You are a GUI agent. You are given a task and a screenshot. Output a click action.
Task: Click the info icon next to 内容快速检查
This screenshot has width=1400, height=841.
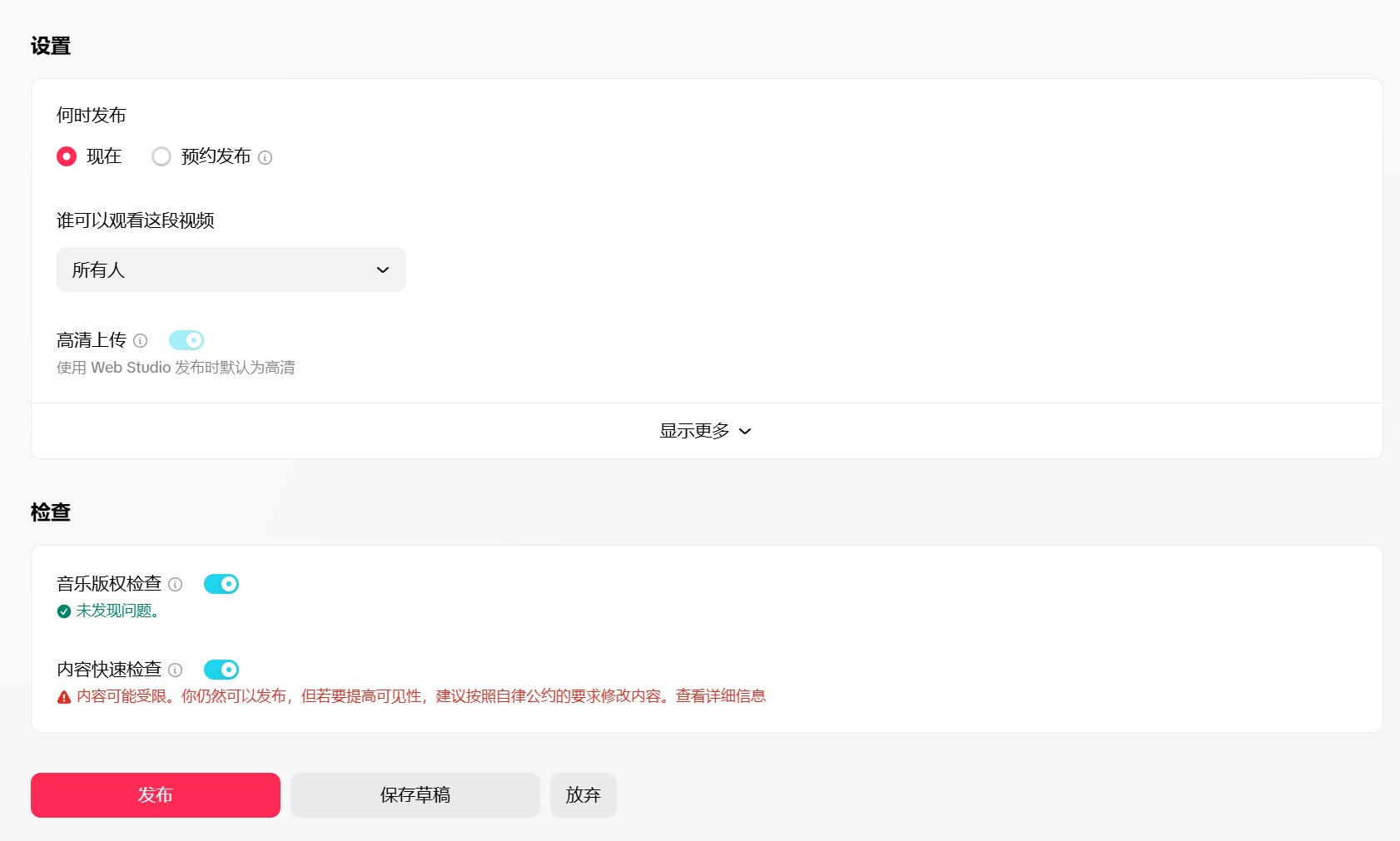pyautogui.click(x=176, y=670)
